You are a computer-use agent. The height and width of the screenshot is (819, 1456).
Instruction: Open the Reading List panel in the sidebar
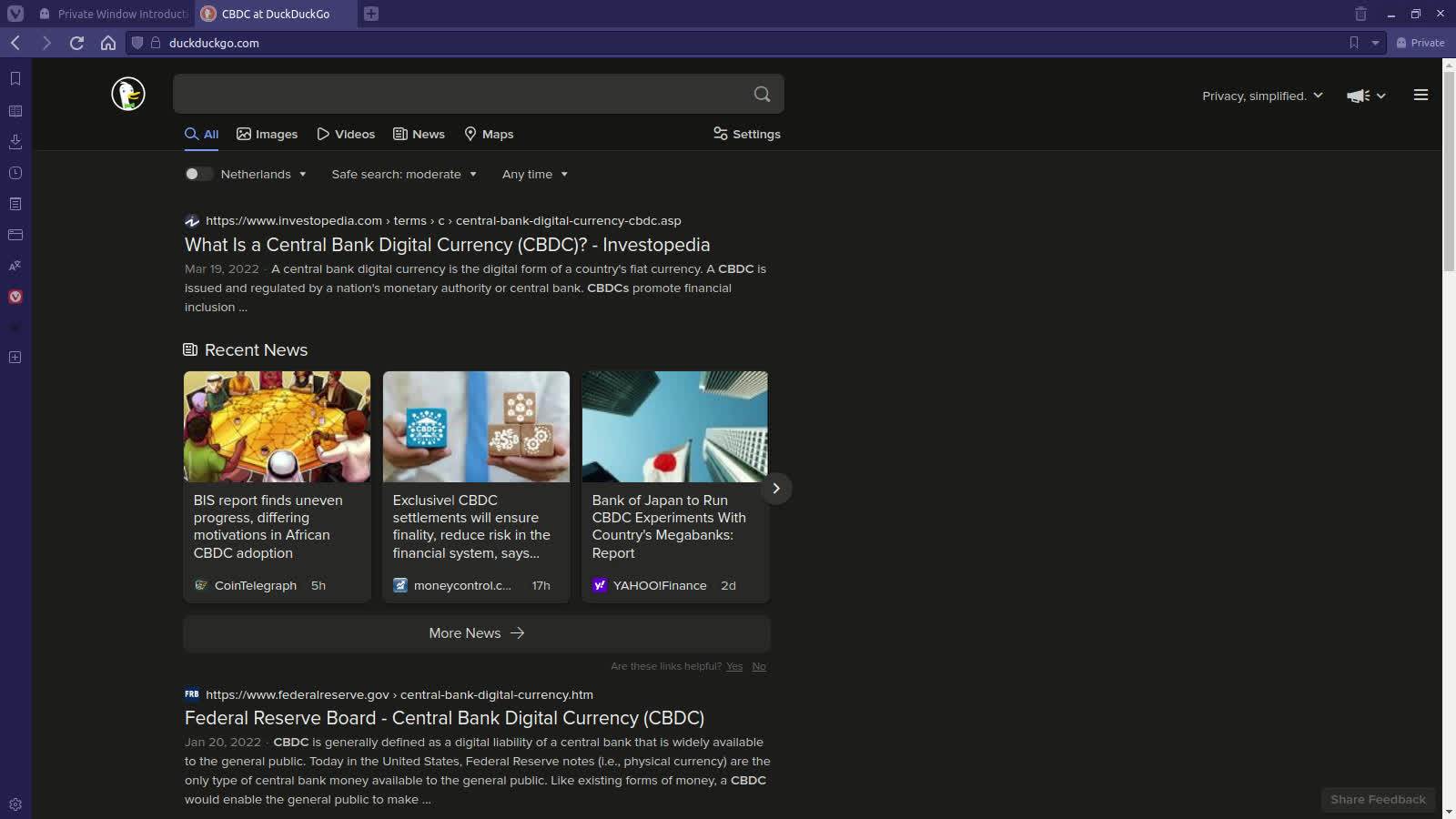[15, 111]
